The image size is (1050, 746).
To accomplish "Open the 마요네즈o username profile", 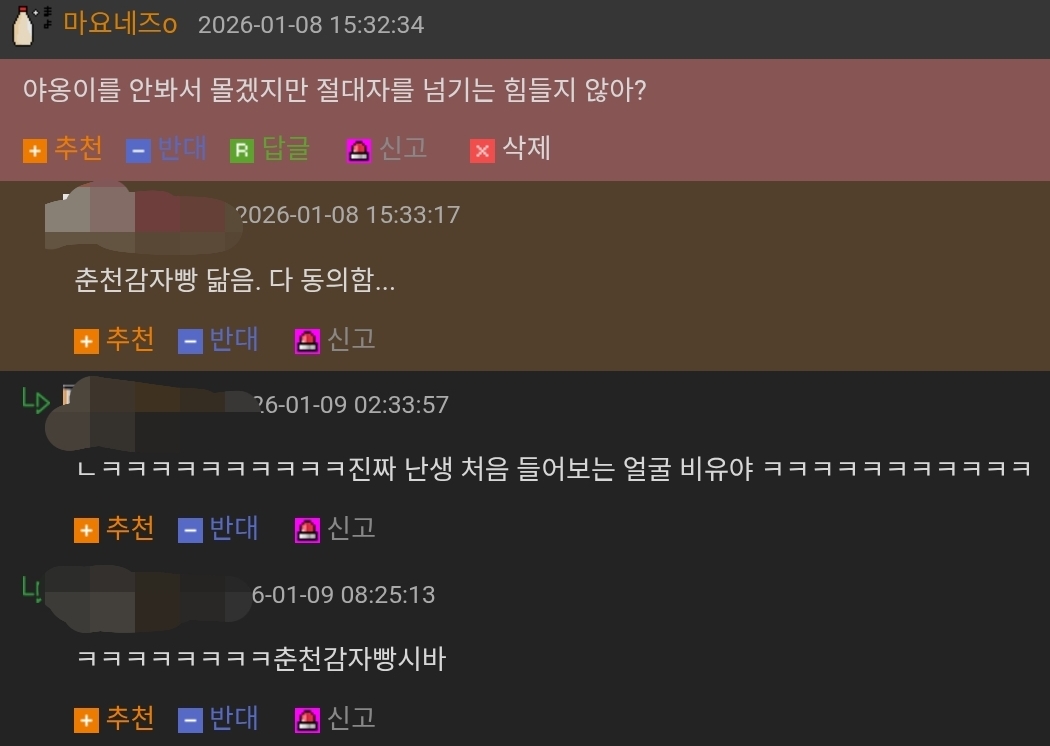I will [120, 24].
